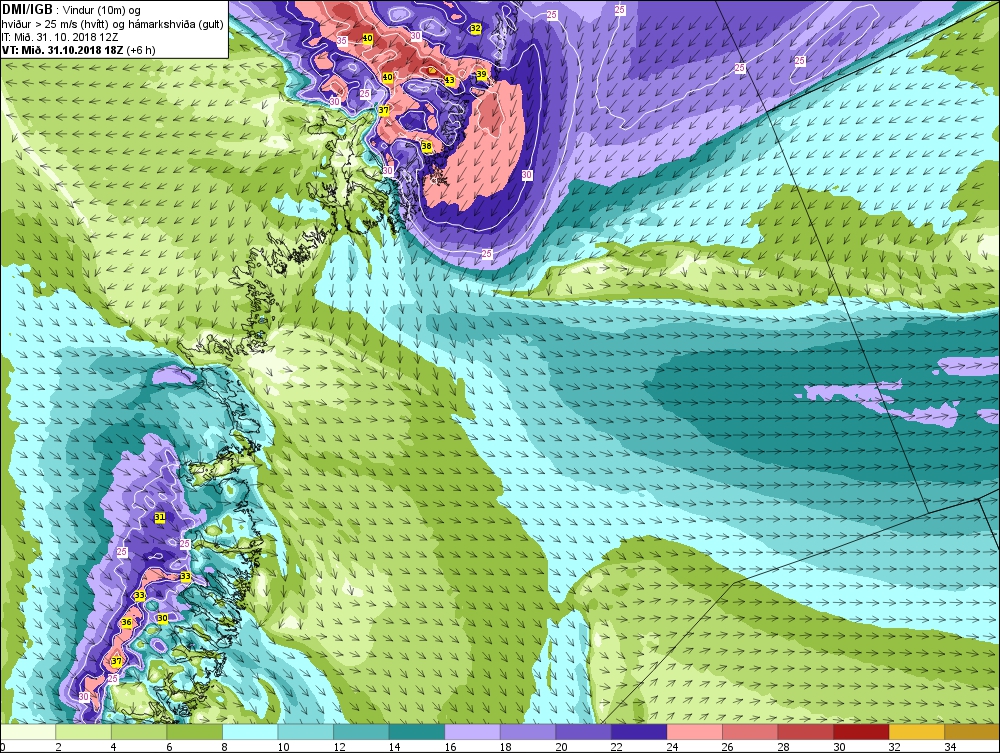This screenshot has height=753, width=1000.
Task: Click the 'VT: Mið. 31.10.2018 18Z' valid time
Action: pos(62,50)
